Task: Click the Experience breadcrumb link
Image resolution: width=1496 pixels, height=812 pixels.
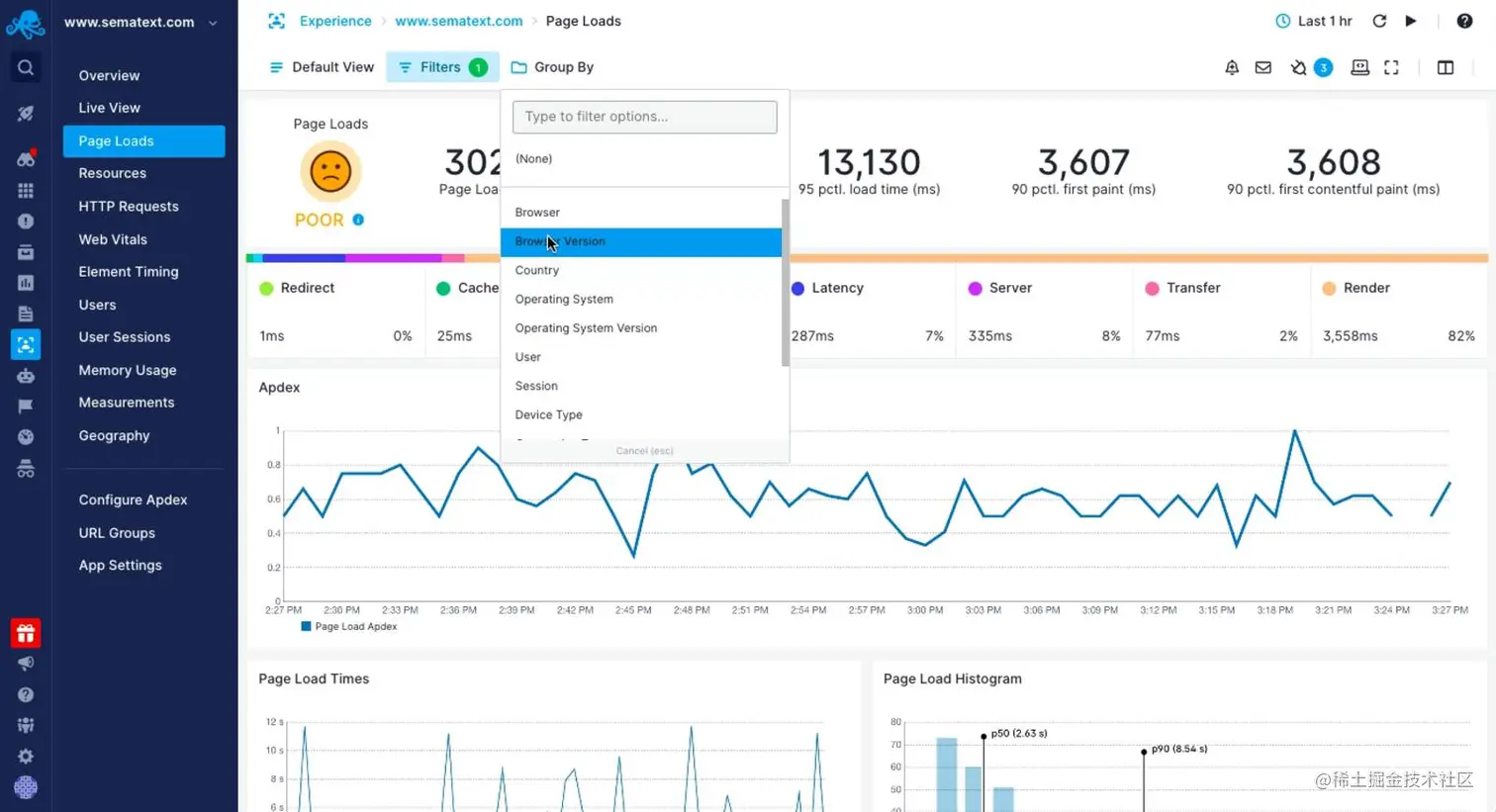Action: 335,21
